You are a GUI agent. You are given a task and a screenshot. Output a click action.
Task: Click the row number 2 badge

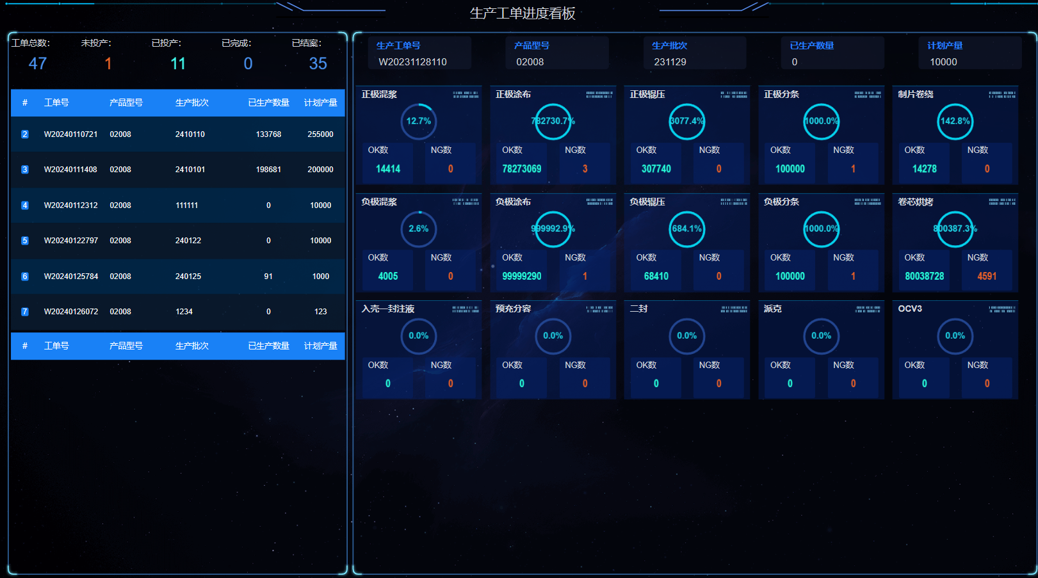point(25,134)
